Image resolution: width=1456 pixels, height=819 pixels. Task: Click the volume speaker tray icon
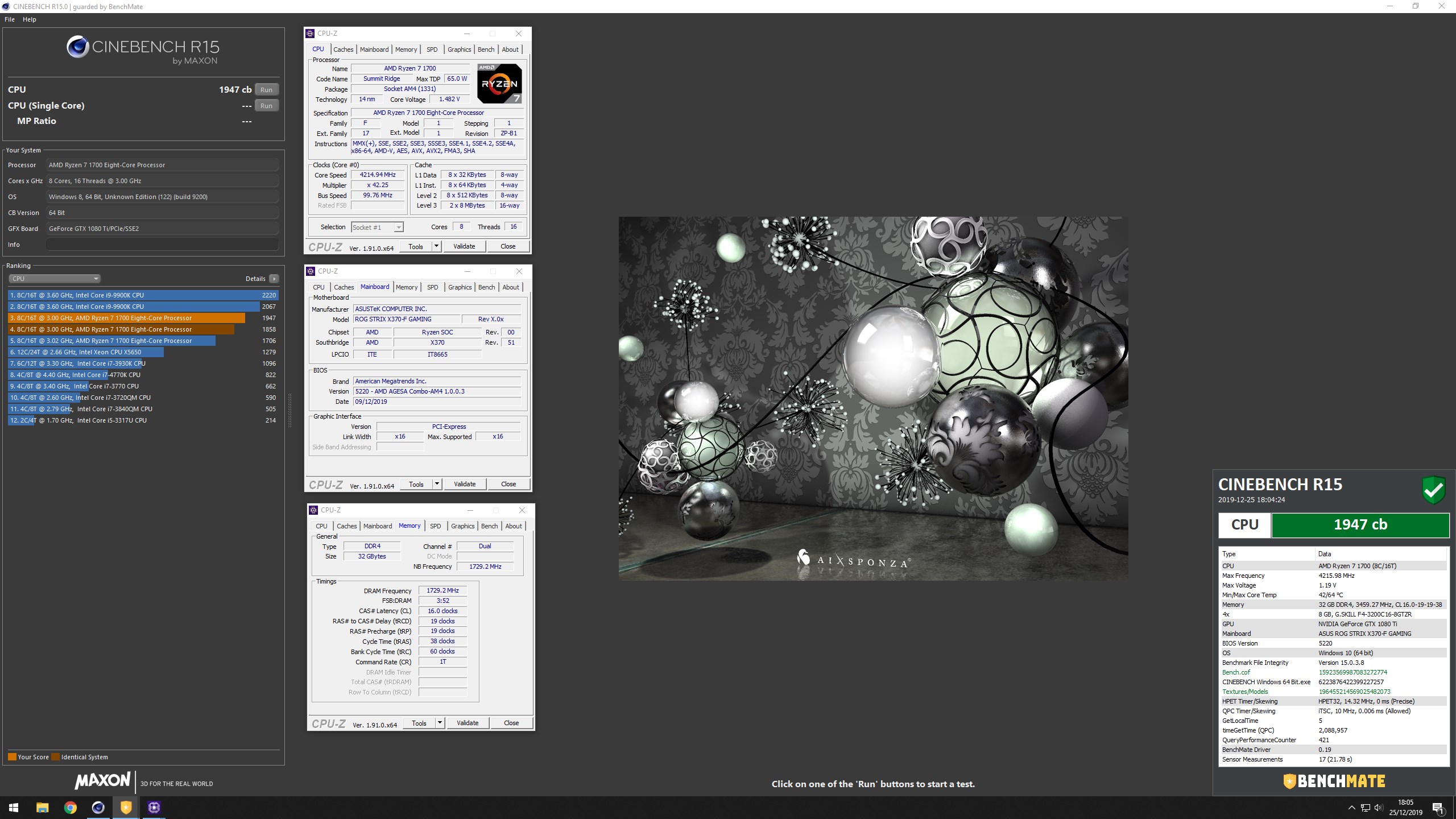[1378, 808]
